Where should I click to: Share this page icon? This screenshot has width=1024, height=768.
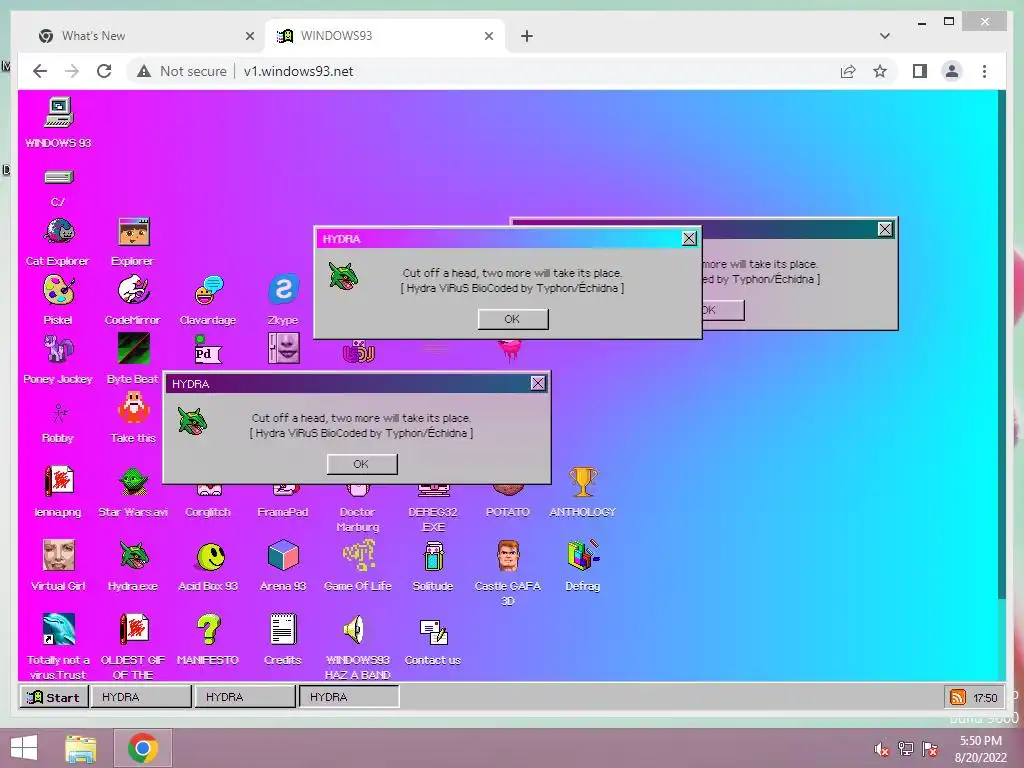[x=848, y=71]
